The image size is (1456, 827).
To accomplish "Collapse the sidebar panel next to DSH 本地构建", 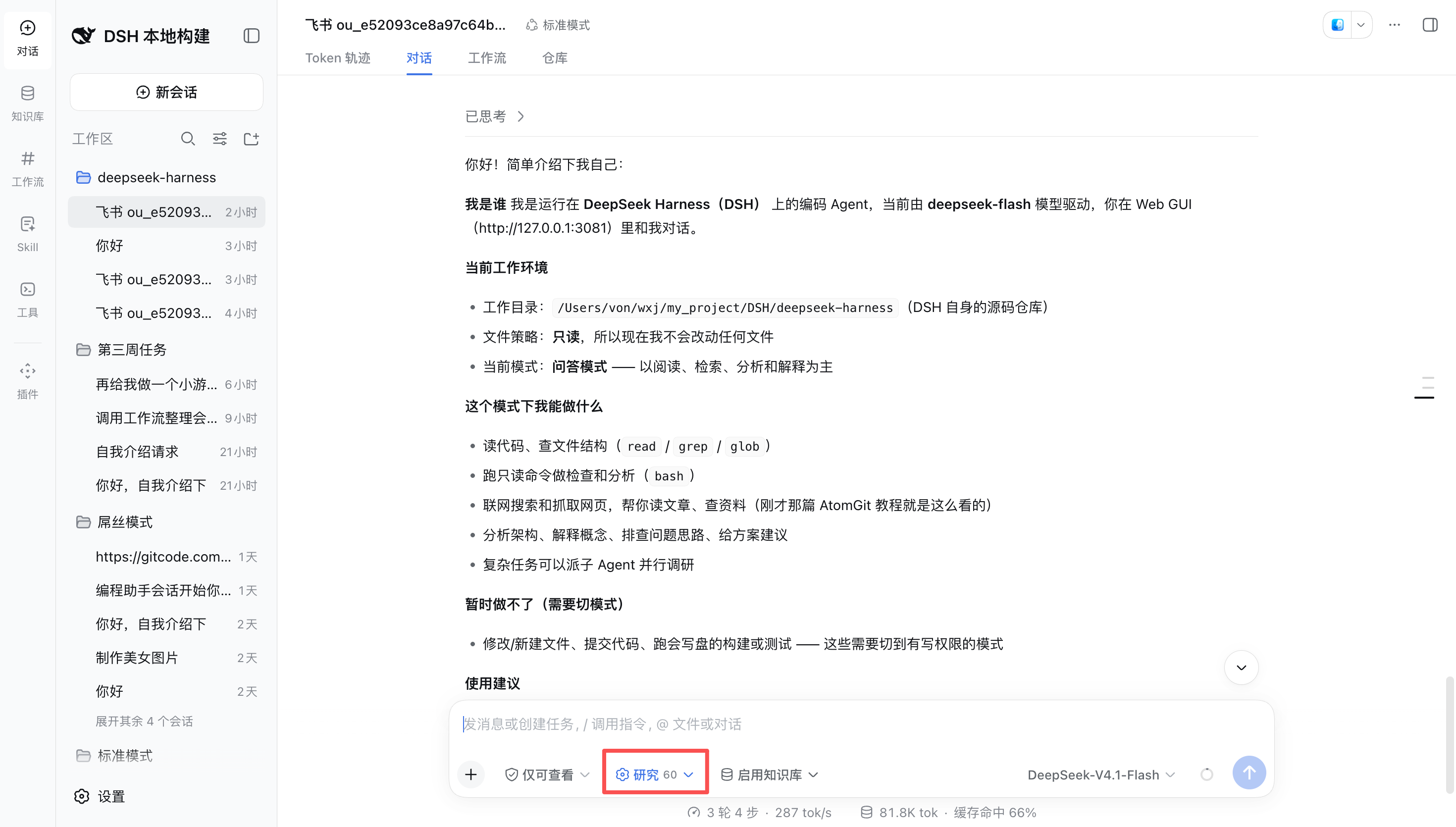I will (x=252, y=36).
